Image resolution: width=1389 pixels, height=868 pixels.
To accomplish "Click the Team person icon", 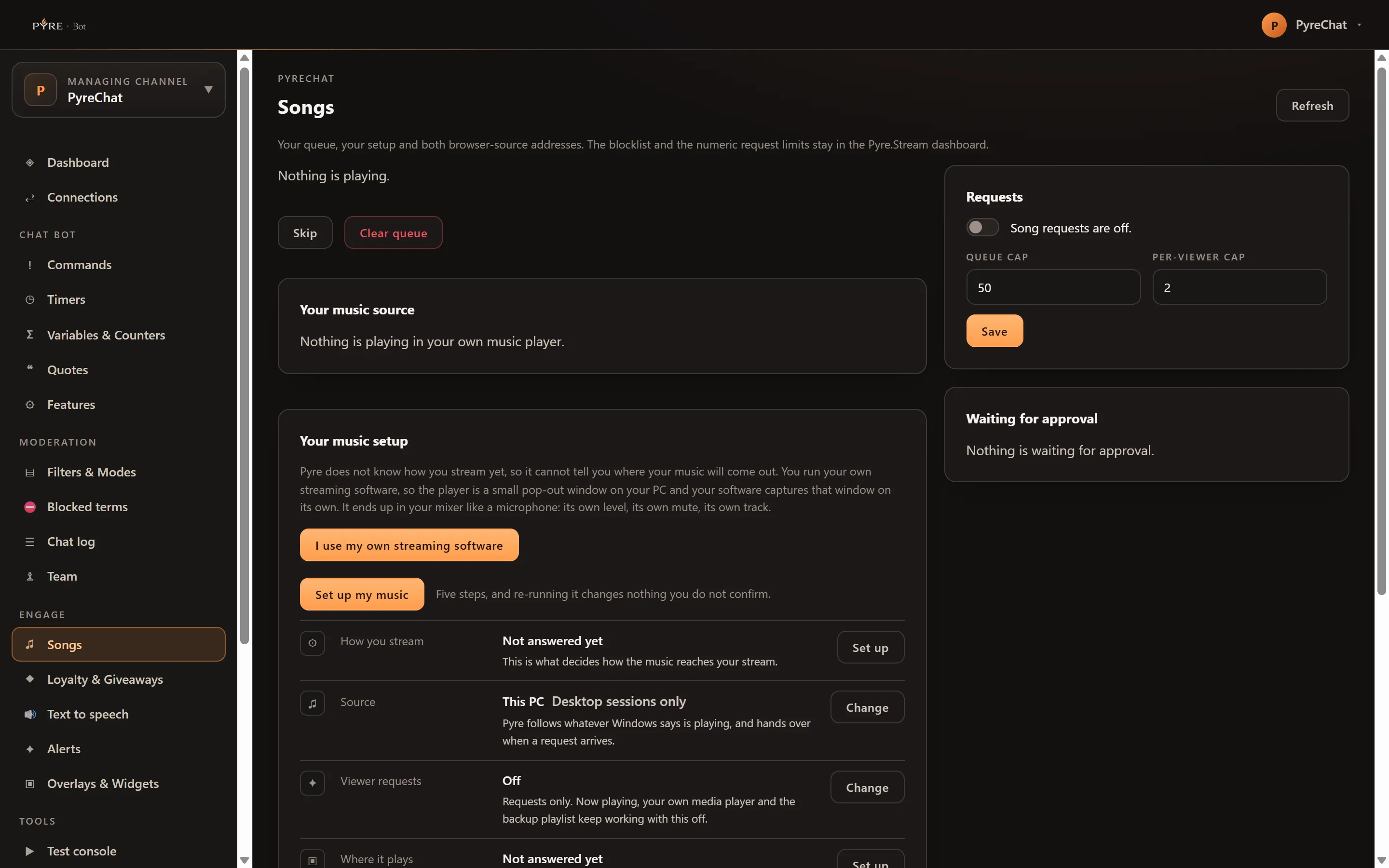I will (30, 576).
